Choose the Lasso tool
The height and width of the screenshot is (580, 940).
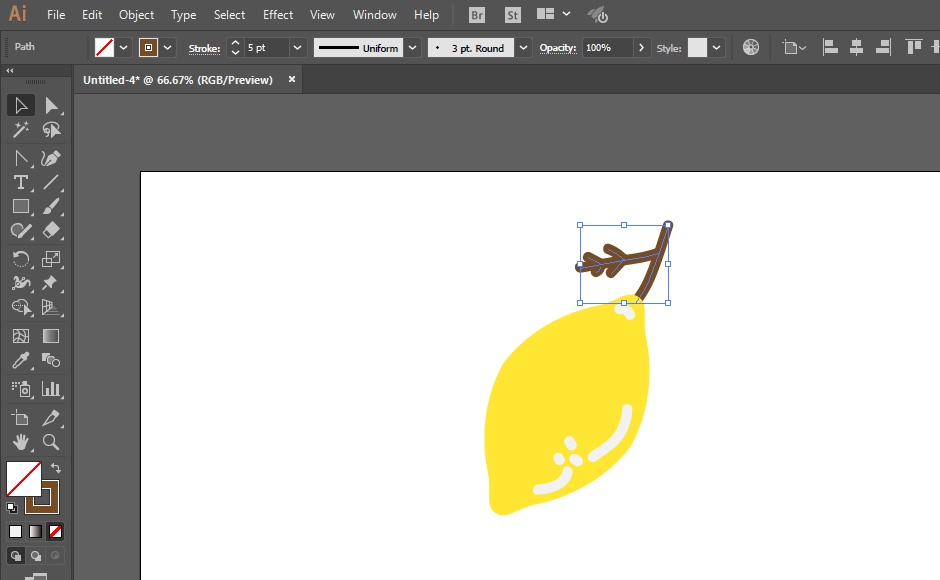click(51, 130)
